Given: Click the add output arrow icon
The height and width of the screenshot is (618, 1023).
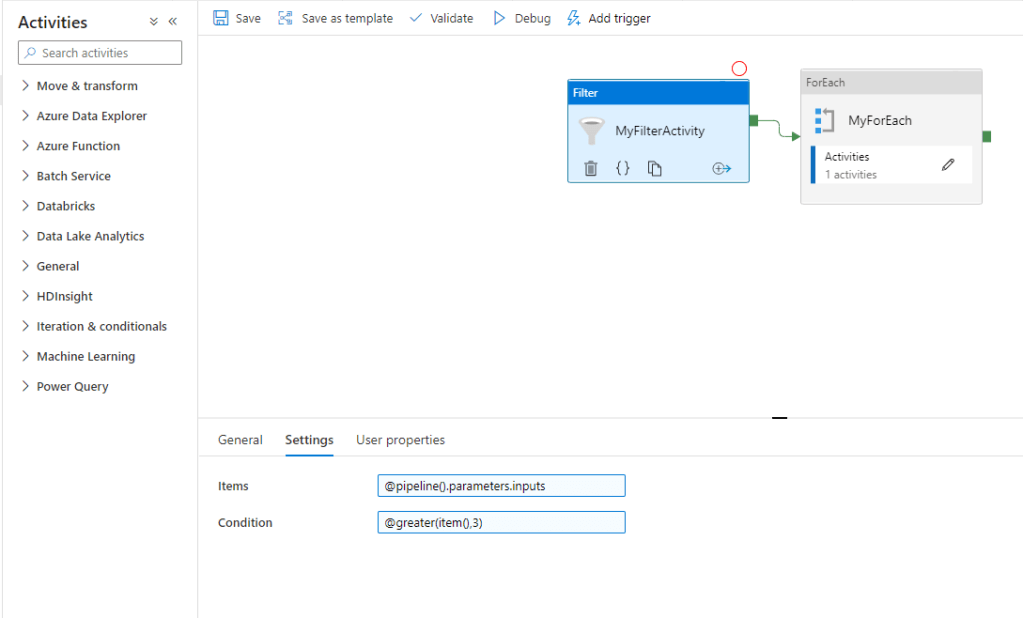Looking at the screenshot, I should pyautogui.click(x=722, y=169).
